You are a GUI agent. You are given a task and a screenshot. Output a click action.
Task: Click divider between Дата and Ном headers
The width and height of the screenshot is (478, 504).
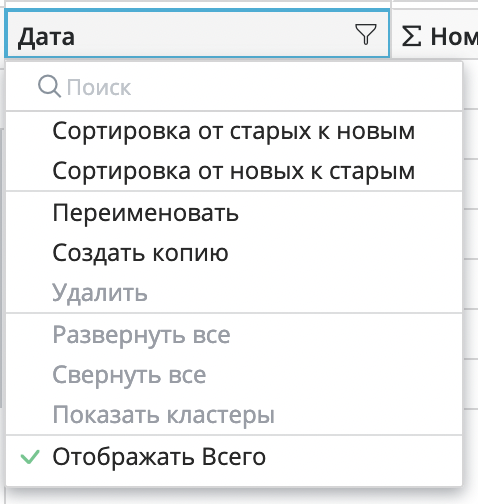point(391,34)
